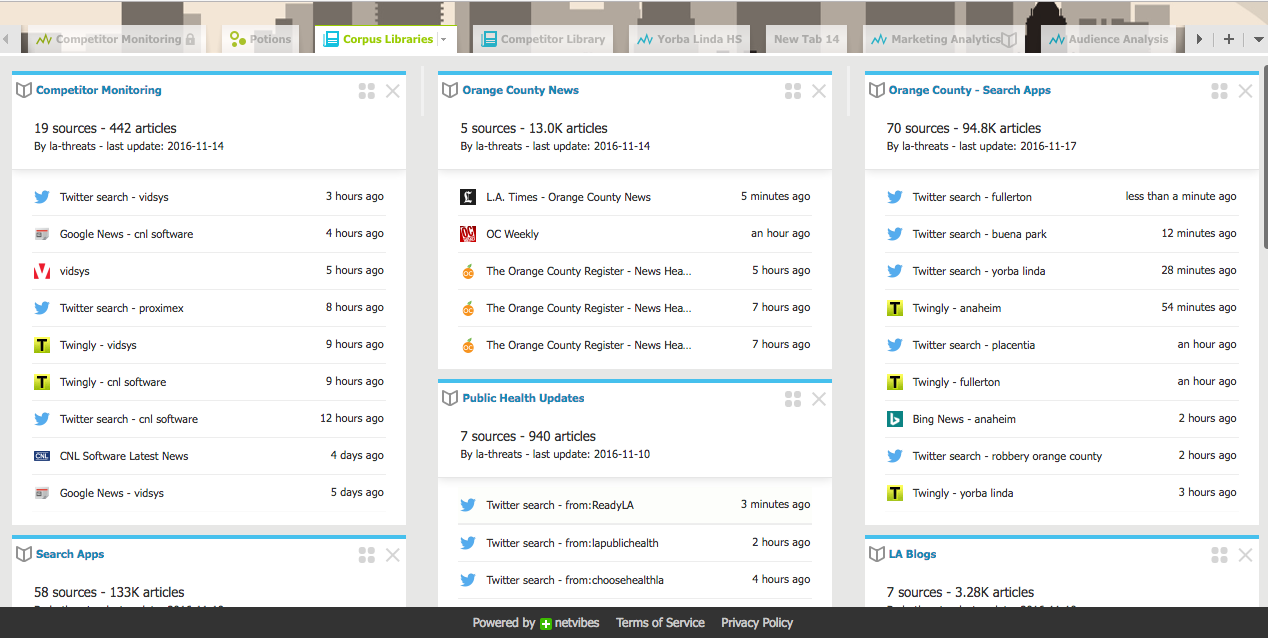Click the CNL Software Latest News icon
Viewport: 1268px width, 638px height.
tap(42, 456)
